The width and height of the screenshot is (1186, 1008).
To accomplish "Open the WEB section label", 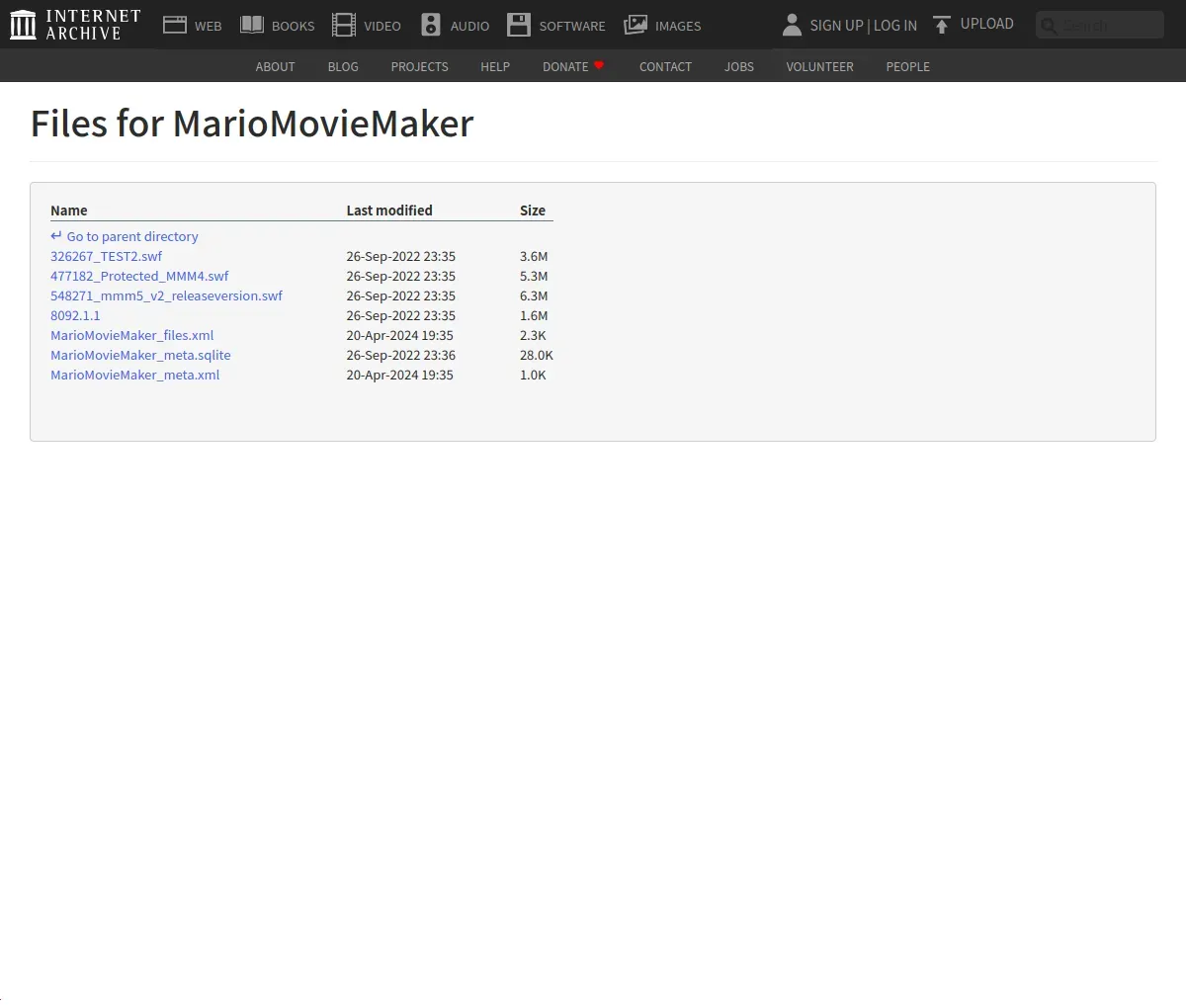I will (209, 26).
